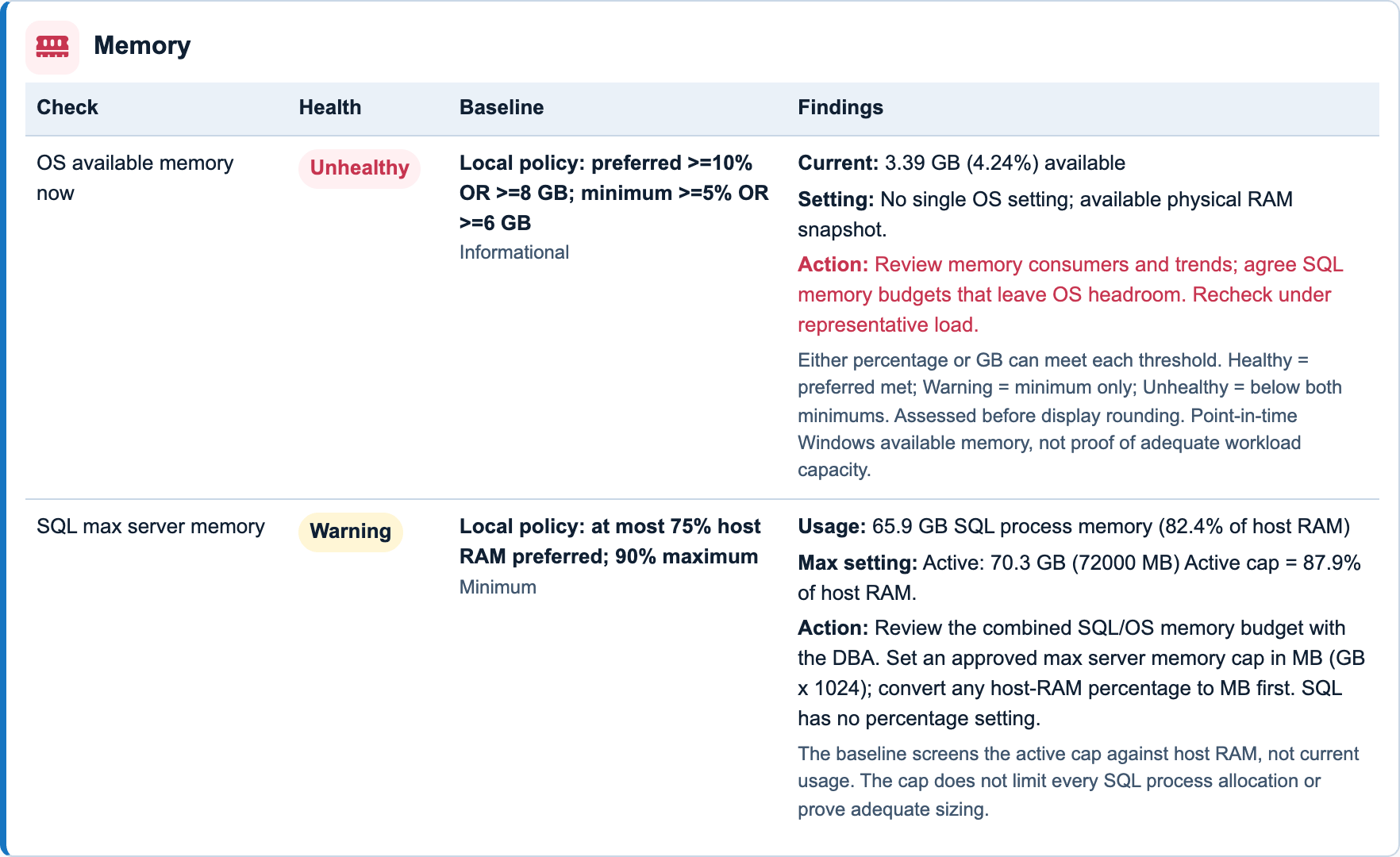
Task: Click the red Action recommendation text
Action: pos(1071,294)
